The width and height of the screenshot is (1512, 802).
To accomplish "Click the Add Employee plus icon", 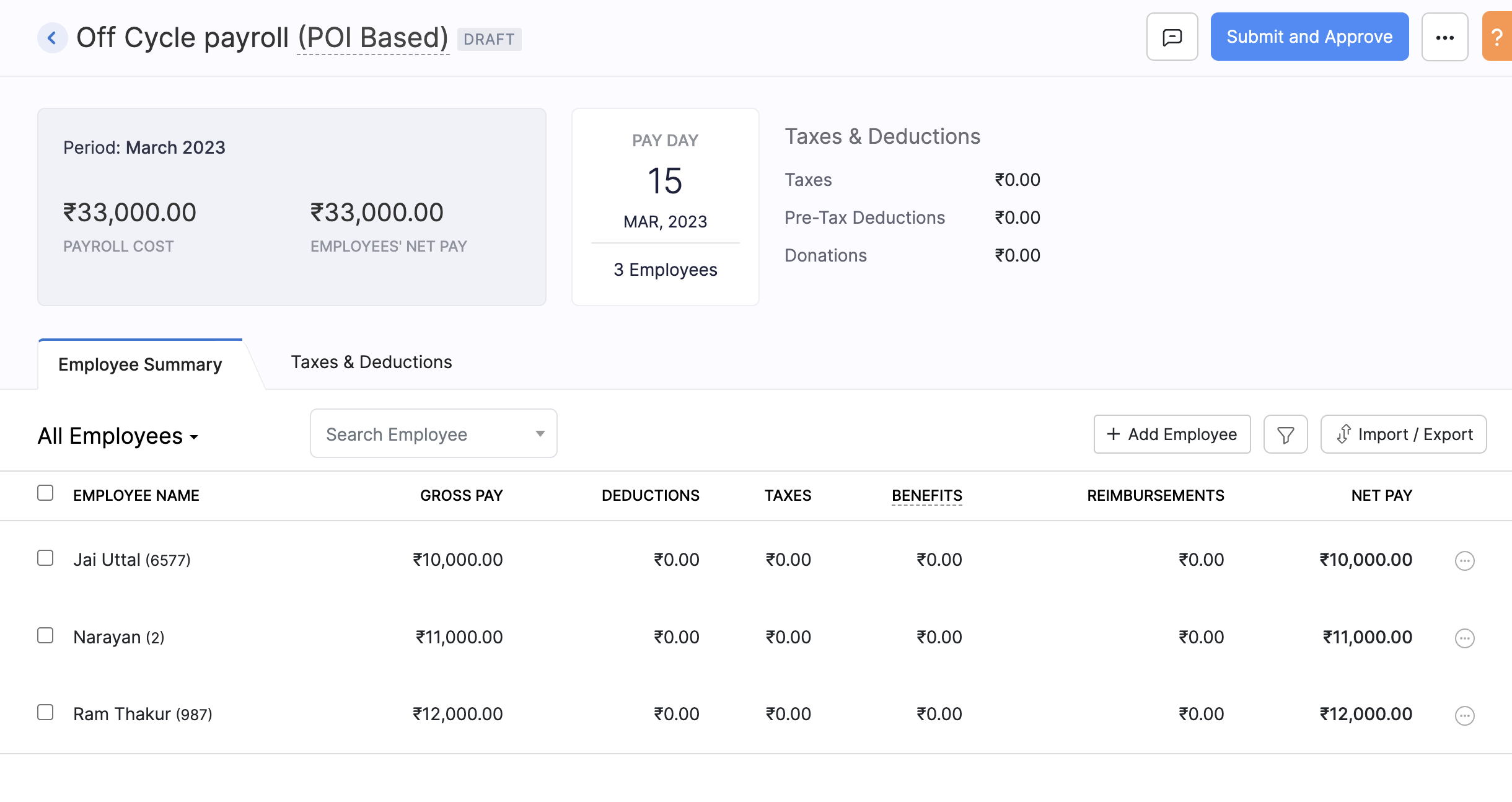I will point(1113,434).
